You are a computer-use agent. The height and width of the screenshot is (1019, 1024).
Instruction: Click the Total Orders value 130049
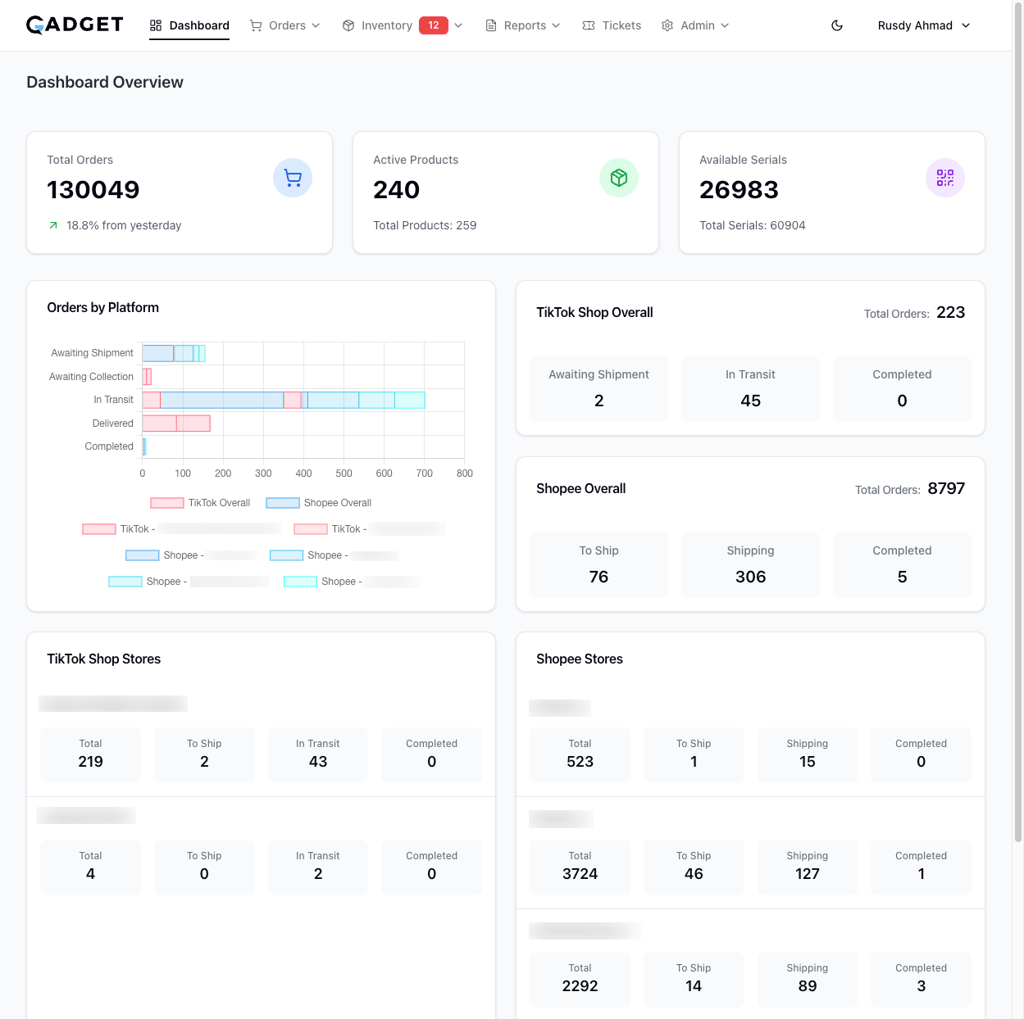tap(93, 190)
